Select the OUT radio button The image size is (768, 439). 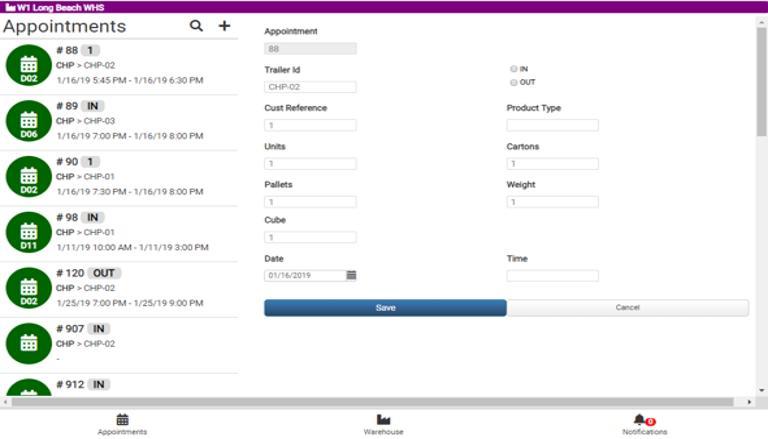click(513, 82)
